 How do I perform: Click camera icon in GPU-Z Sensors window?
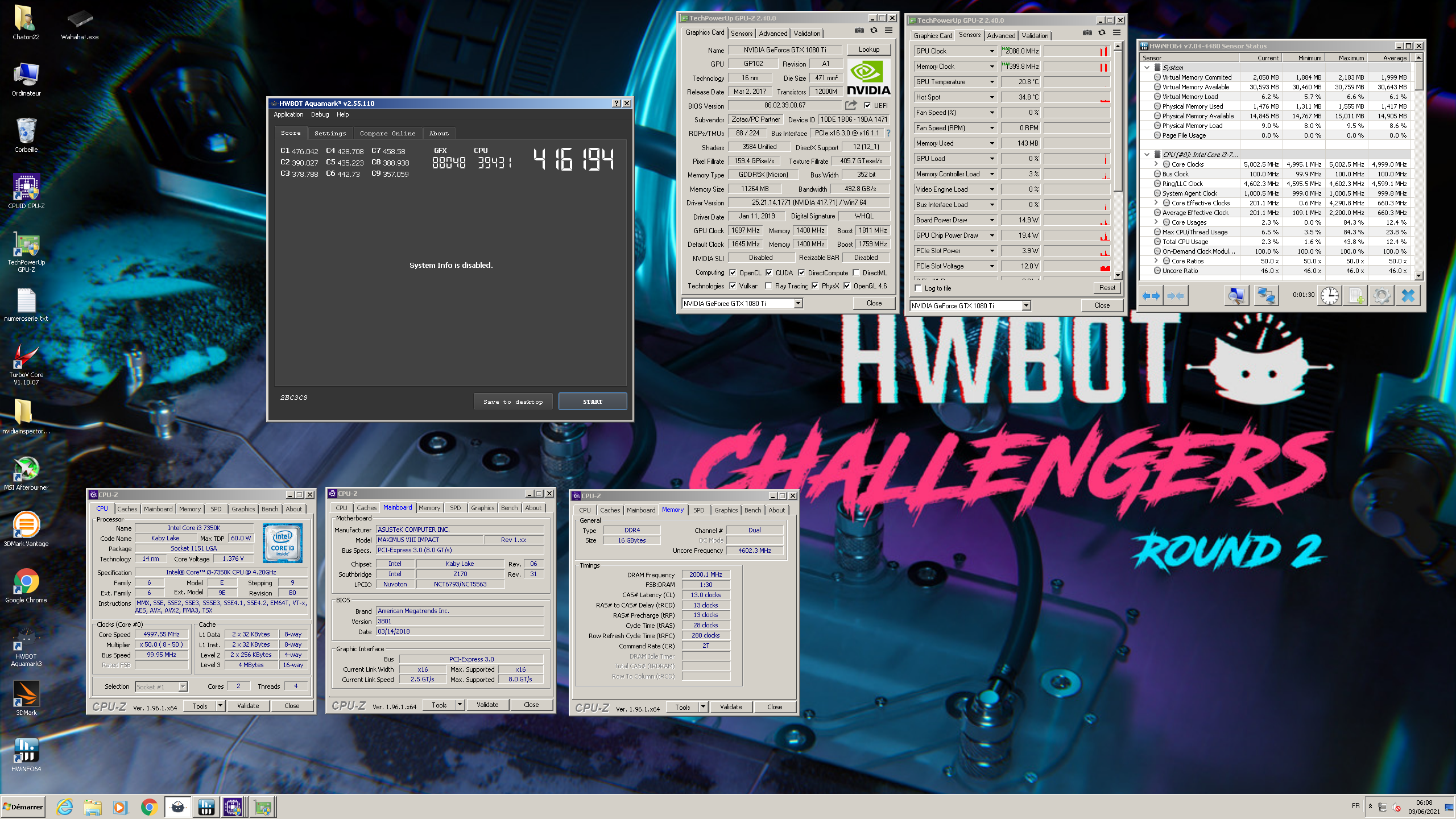coord(1087,33)
